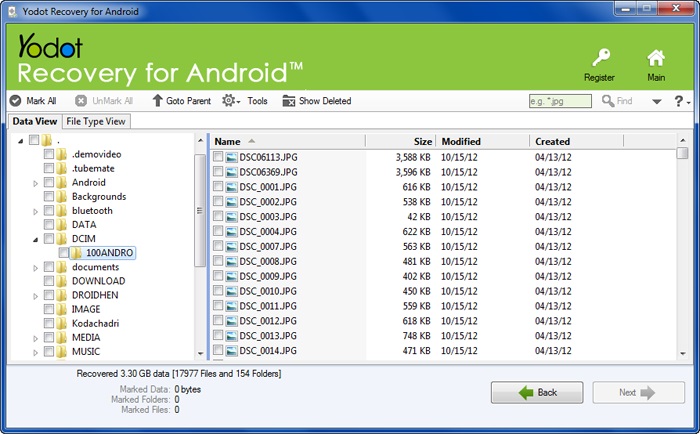700x434 pixels.
Task: Select the documents folder in tree
Action: point(96,267)
